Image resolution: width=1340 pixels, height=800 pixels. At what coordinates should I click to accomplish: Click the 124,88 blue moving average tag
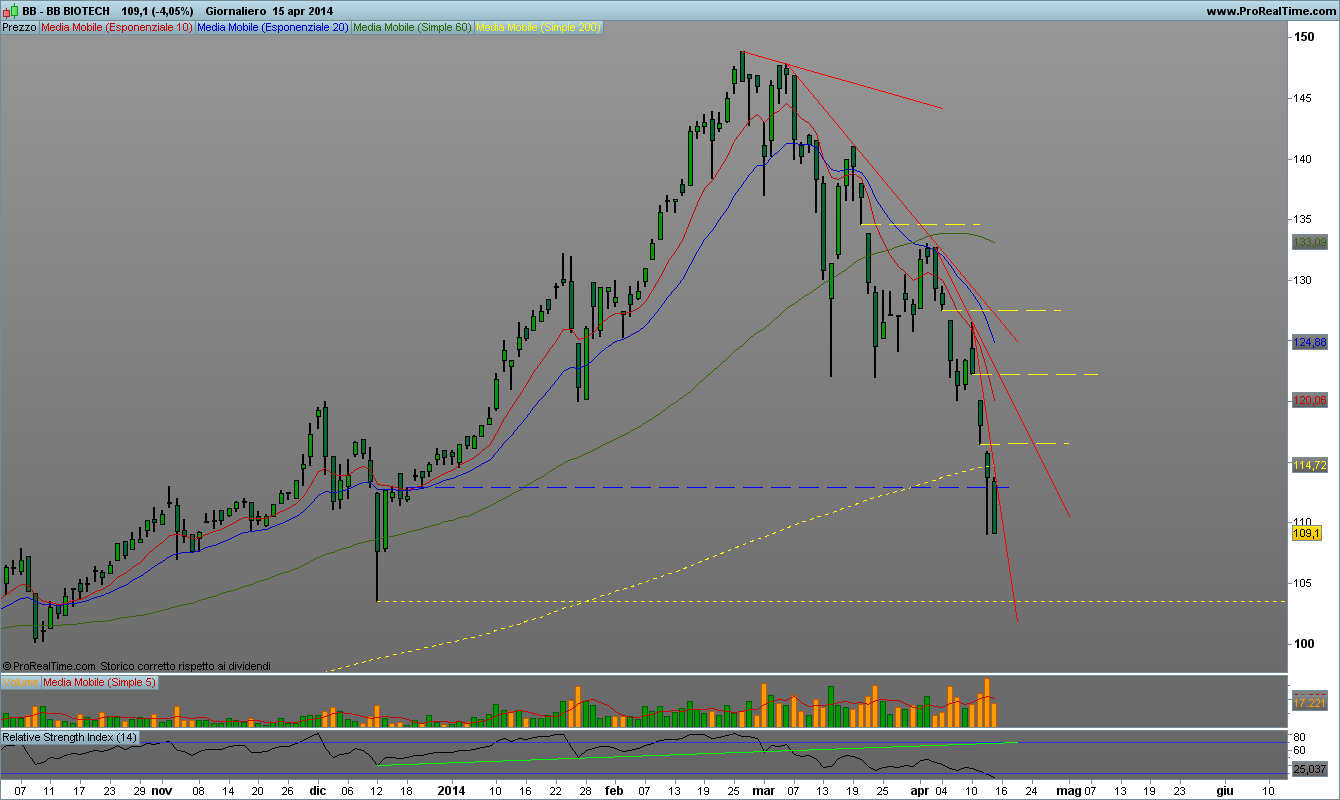click(x=1309, y=342)
